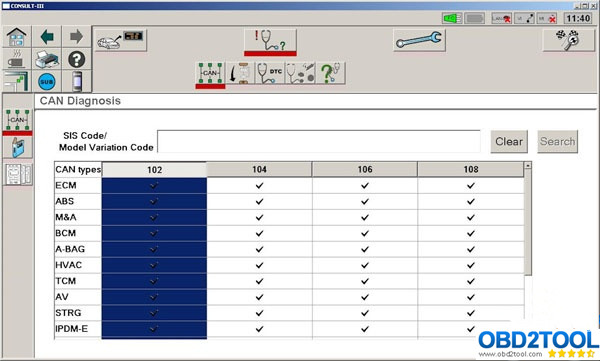Click the grey Forward arrow
600x361 pixels.
77,37
